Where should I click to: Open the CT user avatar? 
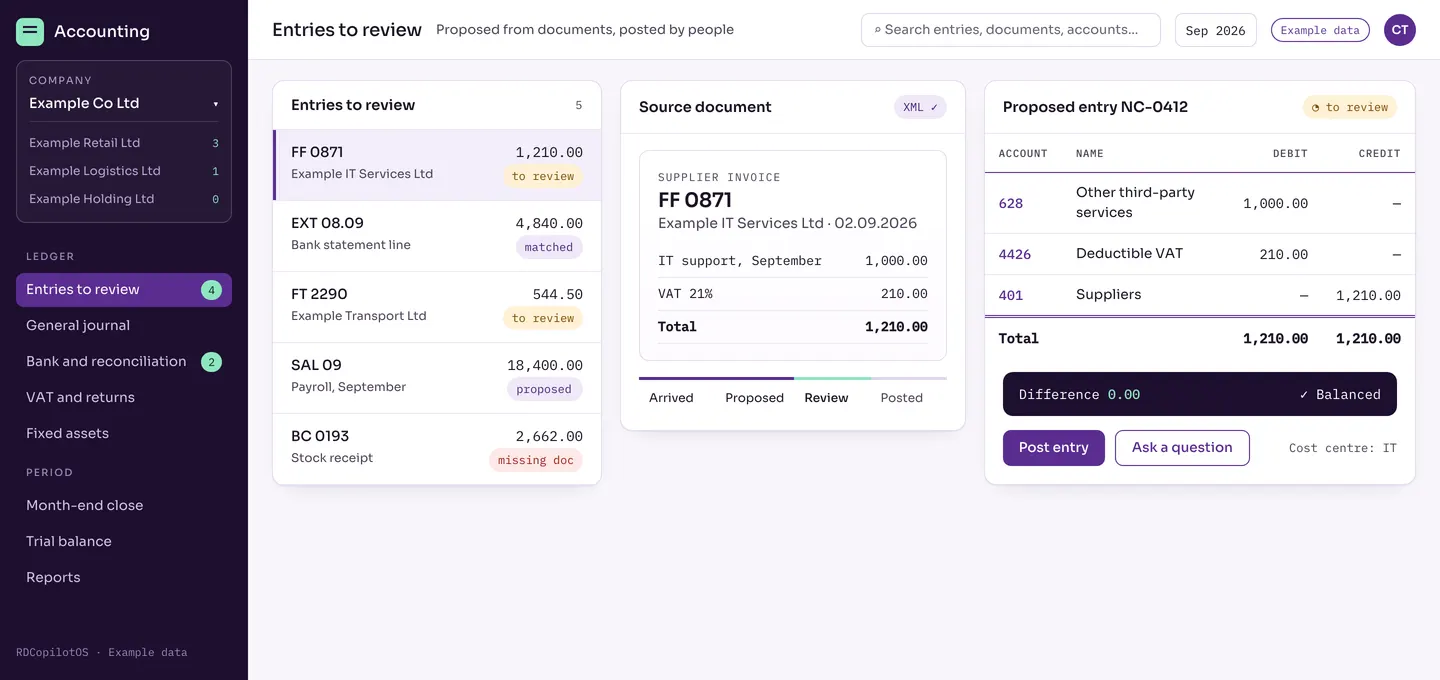tap(1400, 30)
